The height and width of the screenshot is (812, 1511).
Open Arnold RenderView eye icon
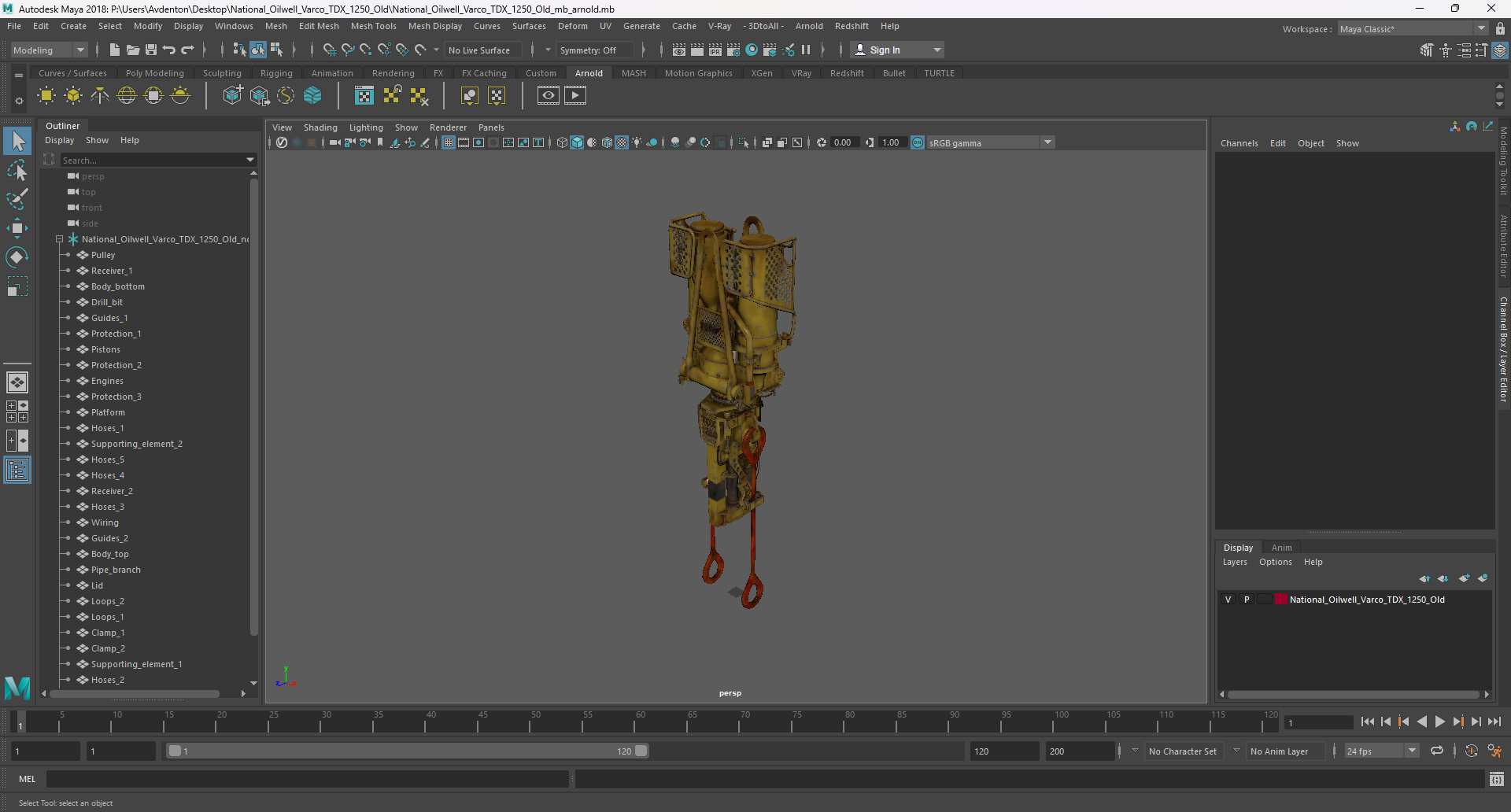(549, 96)
